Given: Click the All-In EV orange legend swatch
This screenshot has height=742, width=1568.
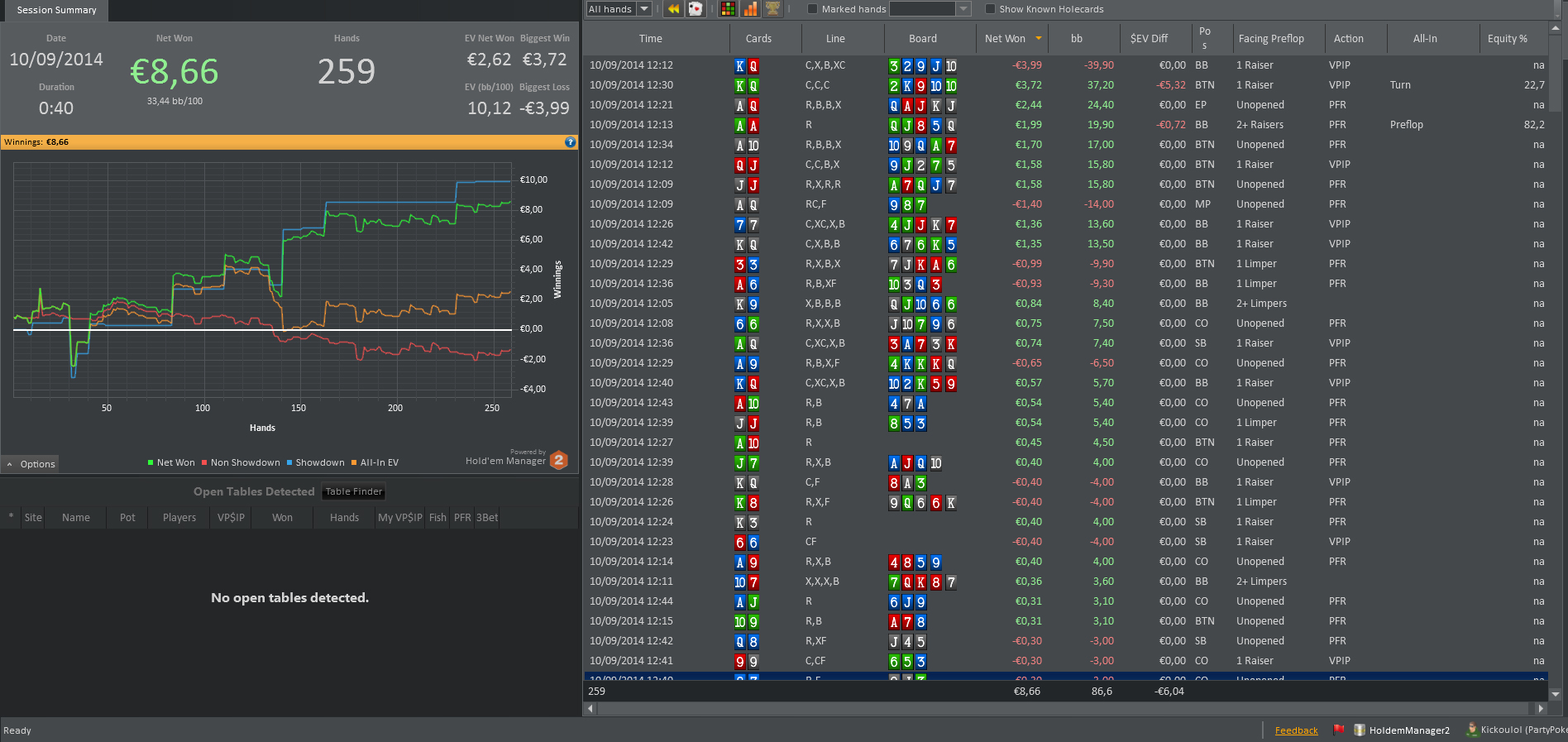Looking at the screenshot, I should [x=354, y=462].
